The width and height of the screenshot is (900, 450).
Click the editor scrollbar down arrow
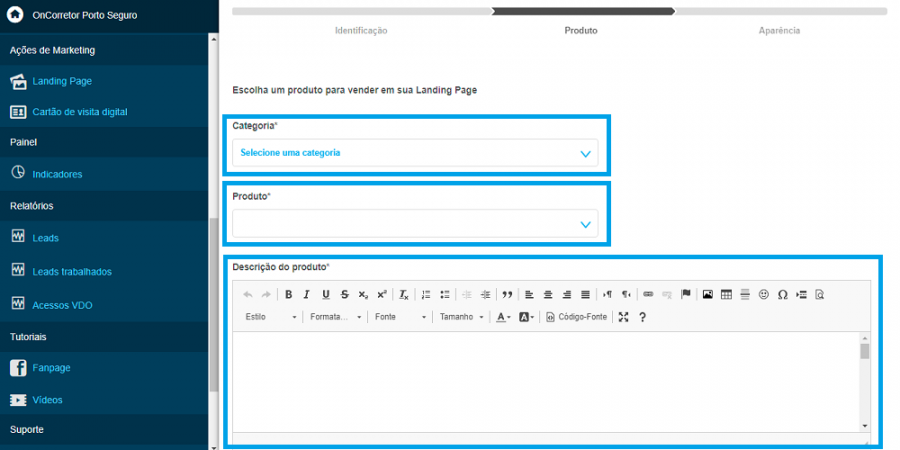tap(865, 426)
